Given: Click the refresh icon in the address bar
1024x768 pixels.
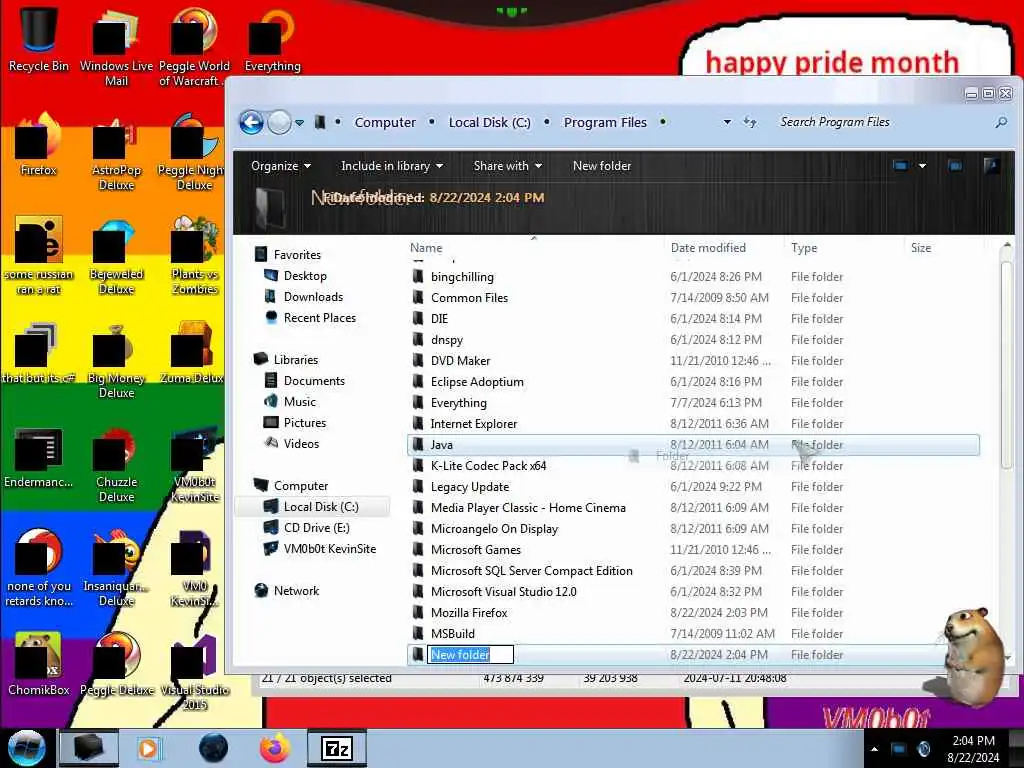Looking at the screenshot, I should pos(750,122).
